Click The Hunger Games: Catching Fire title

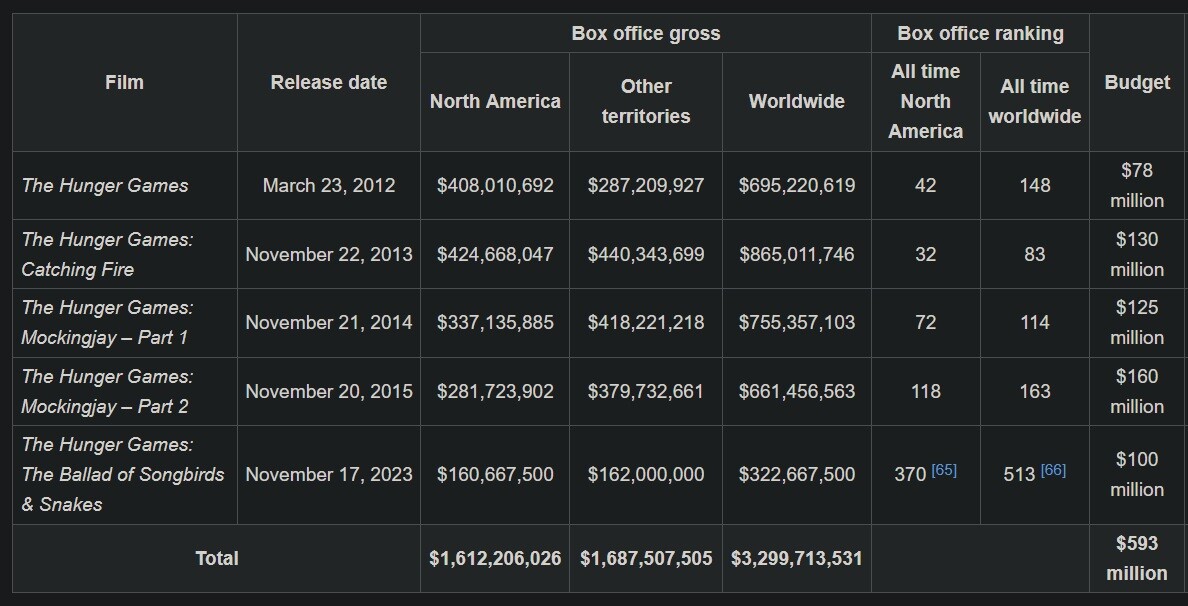coord(107,254)
